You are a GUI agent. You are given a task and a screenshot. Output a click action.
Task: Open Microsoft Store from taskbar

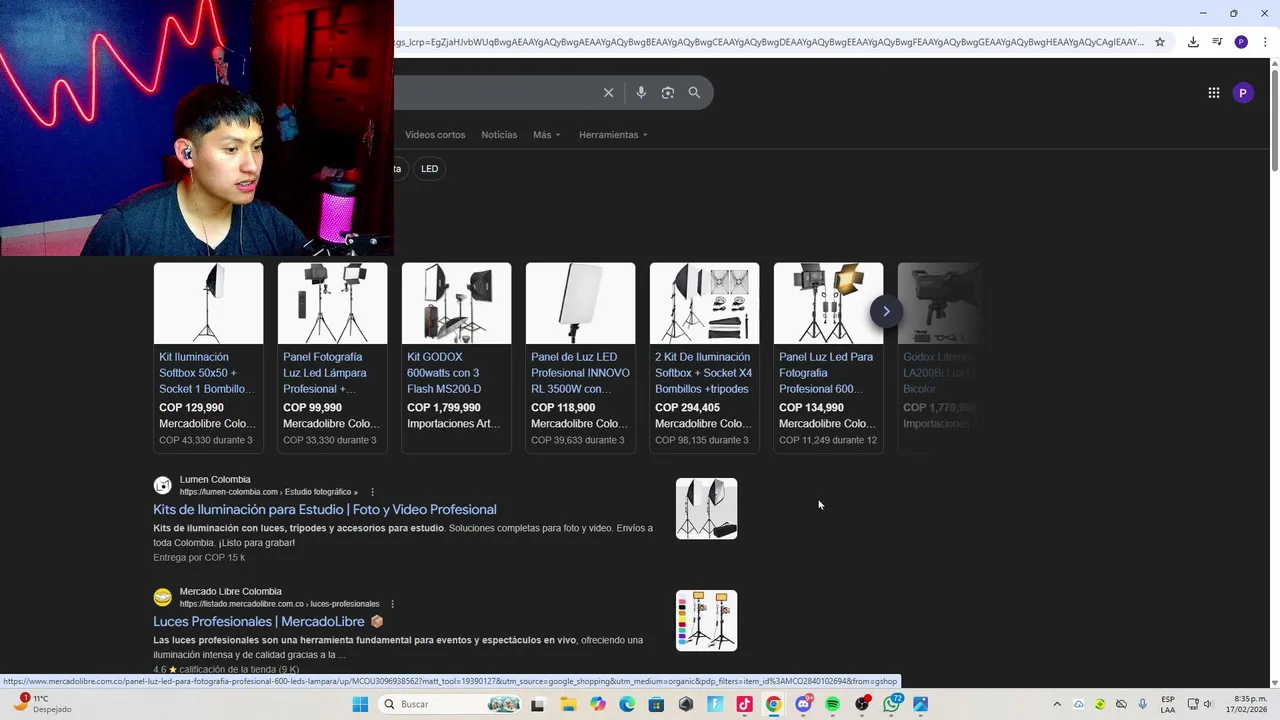[x=656, y=704]
